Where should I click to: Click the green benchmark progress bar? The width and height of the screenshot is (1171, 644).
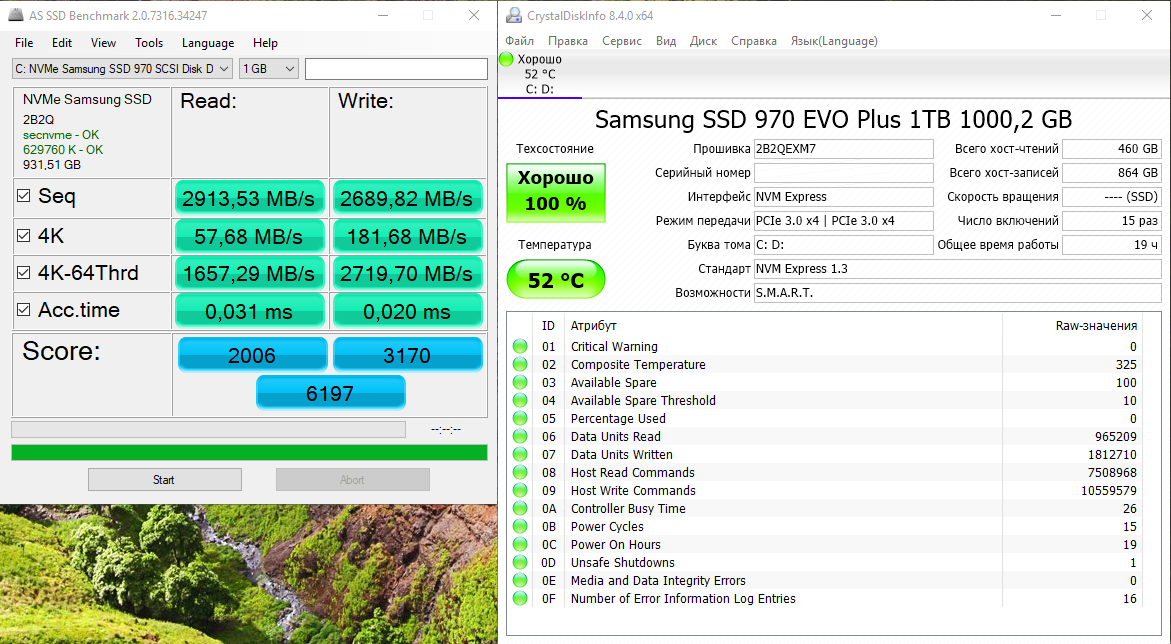coord(249,453)
